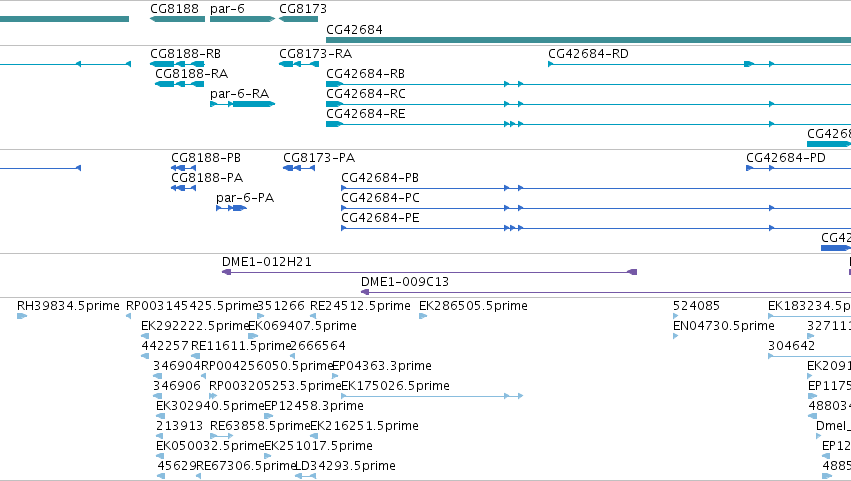Click the 45629 EST label
The height and width of the screenshot is (481, 851).
[177, 467]
